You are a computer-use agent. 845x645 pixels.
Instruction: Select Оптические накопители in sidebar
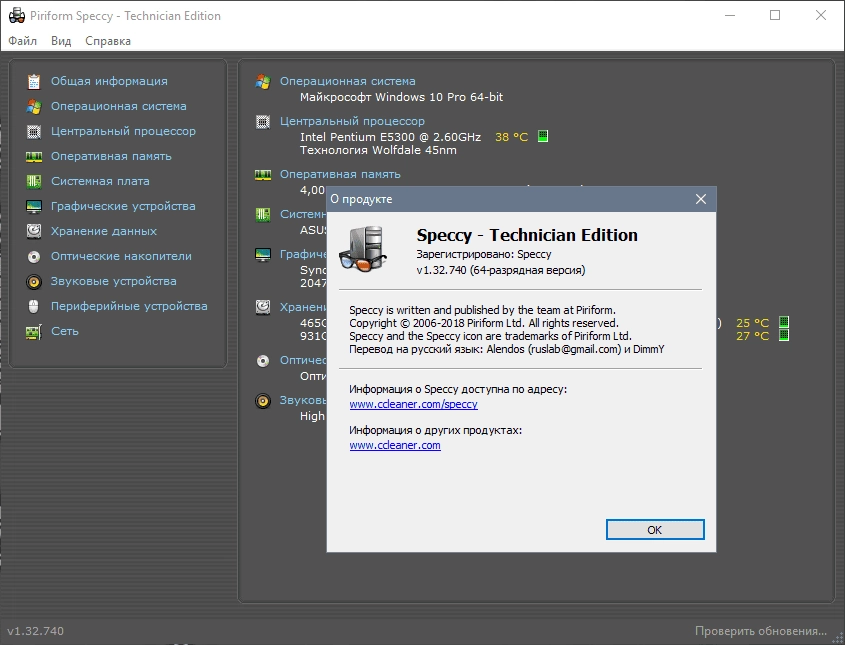click(x=121, y=256)
